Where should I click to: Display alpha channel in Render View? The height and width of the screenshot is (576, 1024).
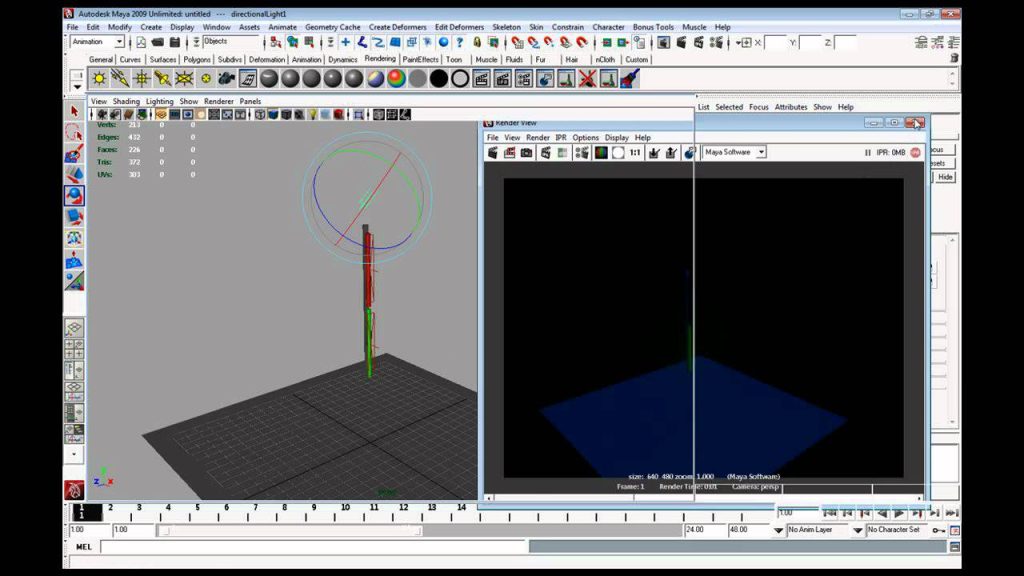click(618, 152)
